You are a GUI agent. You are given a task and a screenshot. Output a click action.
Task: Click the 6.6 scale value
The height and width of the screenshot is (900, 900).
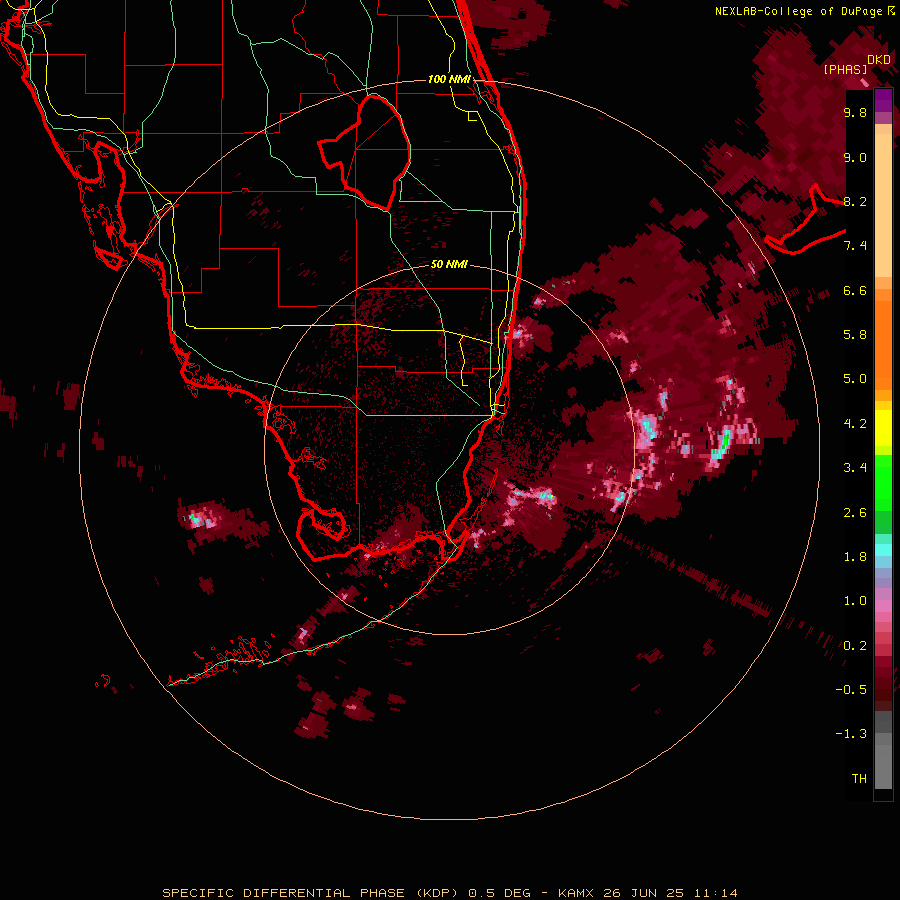(855, 290)
